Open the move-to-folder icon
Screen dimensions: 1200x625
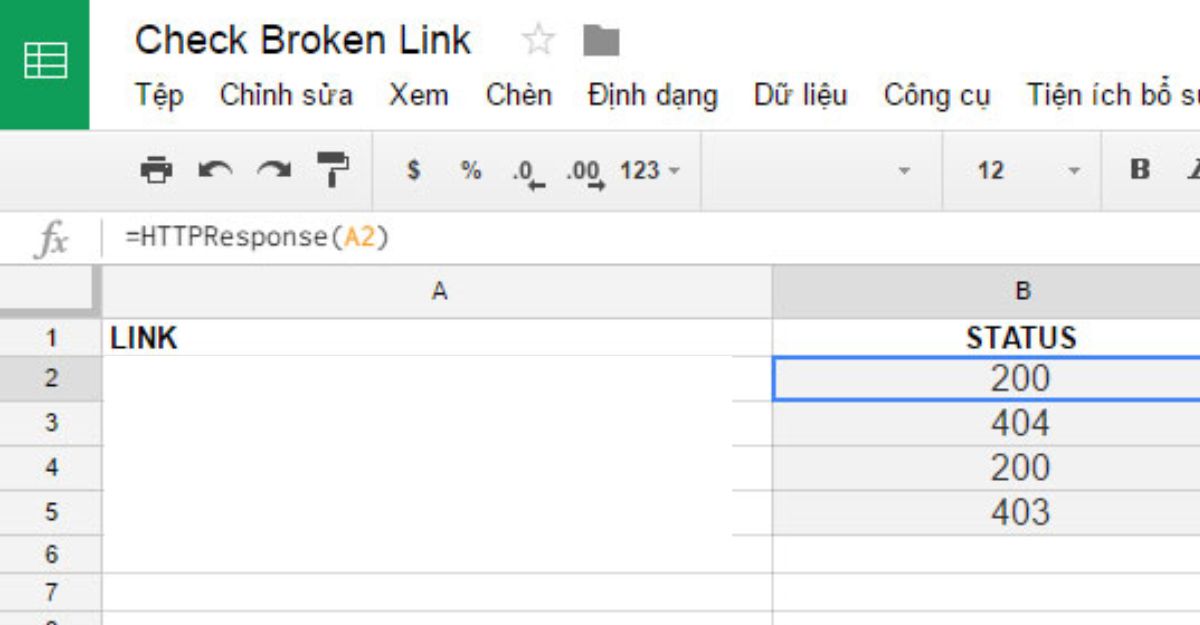click(x=602, y=41)
